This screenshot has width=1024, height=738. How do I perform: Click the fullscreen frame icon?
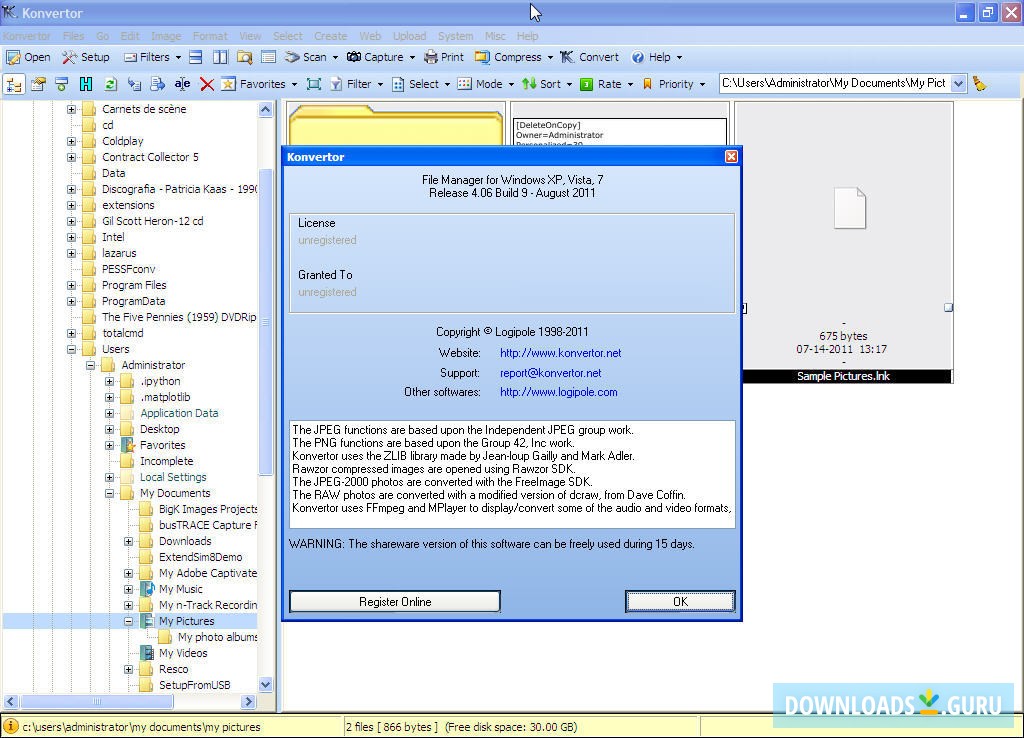314,84
